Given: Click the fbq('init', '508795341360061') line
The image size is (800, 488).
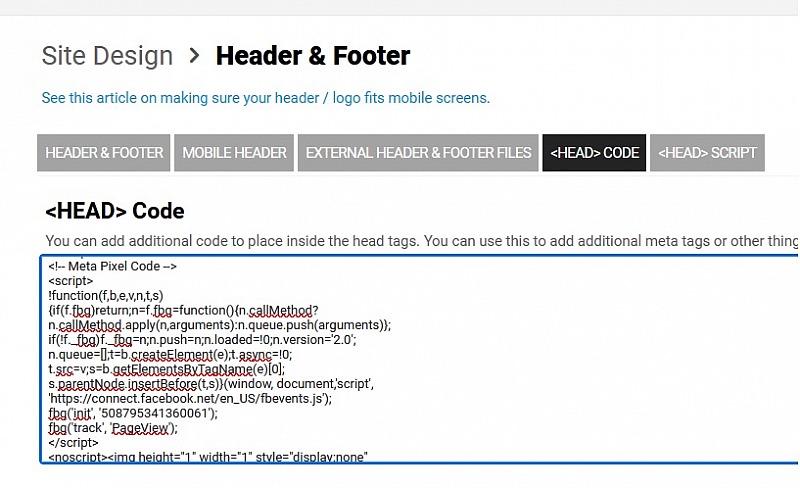Looking at the screenshot, I should (133, 413).
